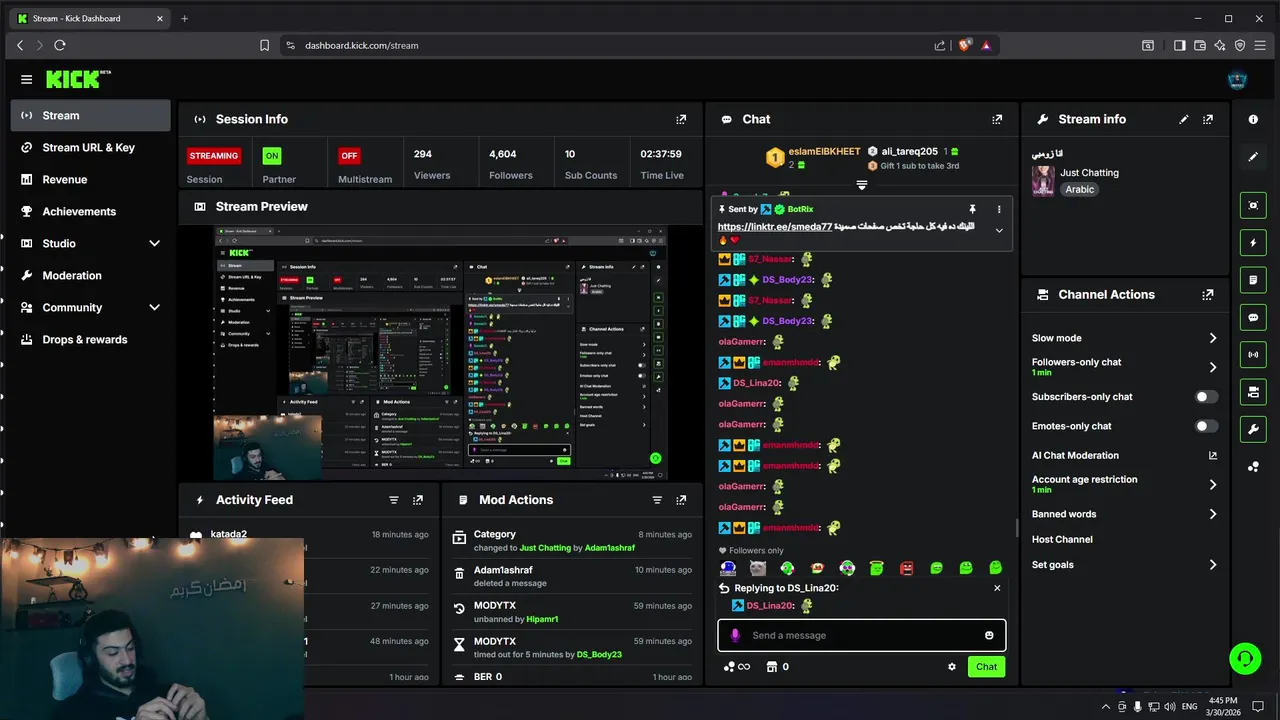Click Host Channel action
This screenshot has height=720, width=1280.
tap(1062, 539)
